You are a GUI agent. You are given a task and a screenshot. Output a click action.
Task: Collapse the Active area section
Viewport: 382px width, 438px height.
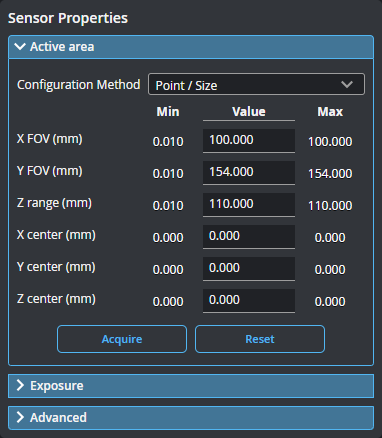click(191, 47)
